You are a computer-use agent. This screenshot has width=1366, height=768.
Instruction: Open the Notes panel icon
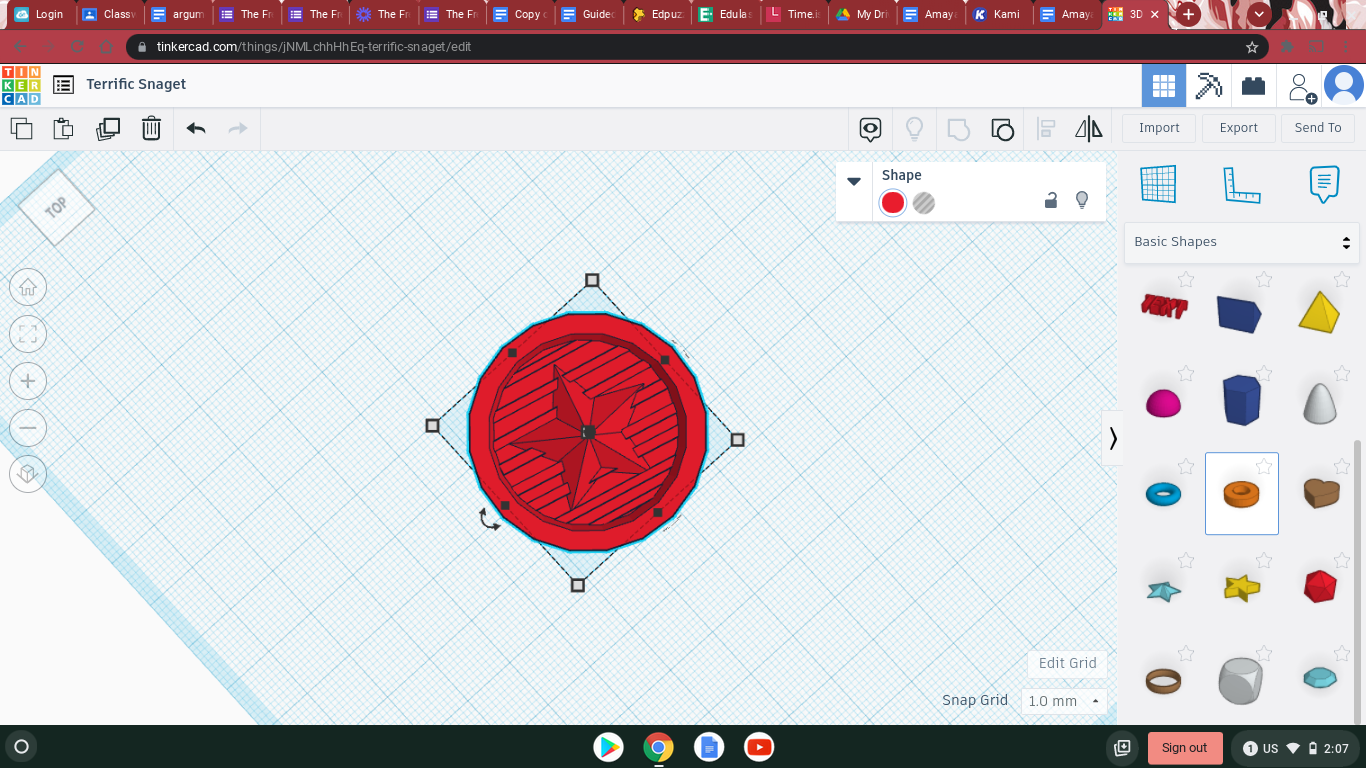click(x=1324, y=184)
